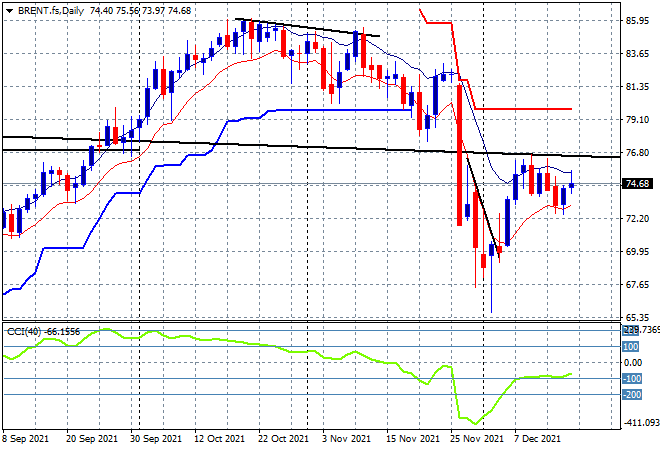This screenshot has height=450, width=660.
Task: Click the 83.65 price axis label
Action: click(637, 53)
